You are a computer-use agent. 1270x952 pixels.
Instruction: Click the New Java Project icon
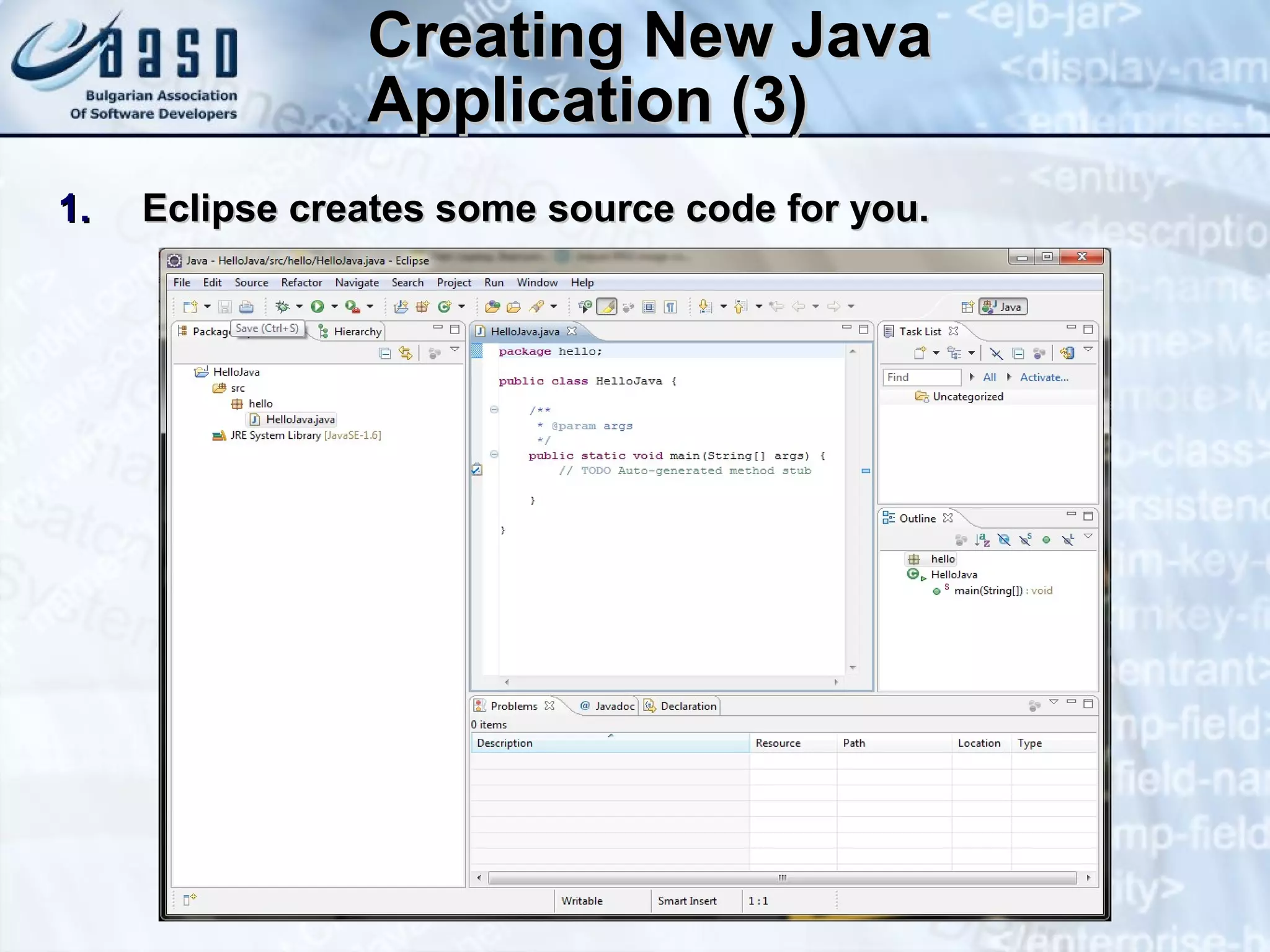[x=401, y=306]
